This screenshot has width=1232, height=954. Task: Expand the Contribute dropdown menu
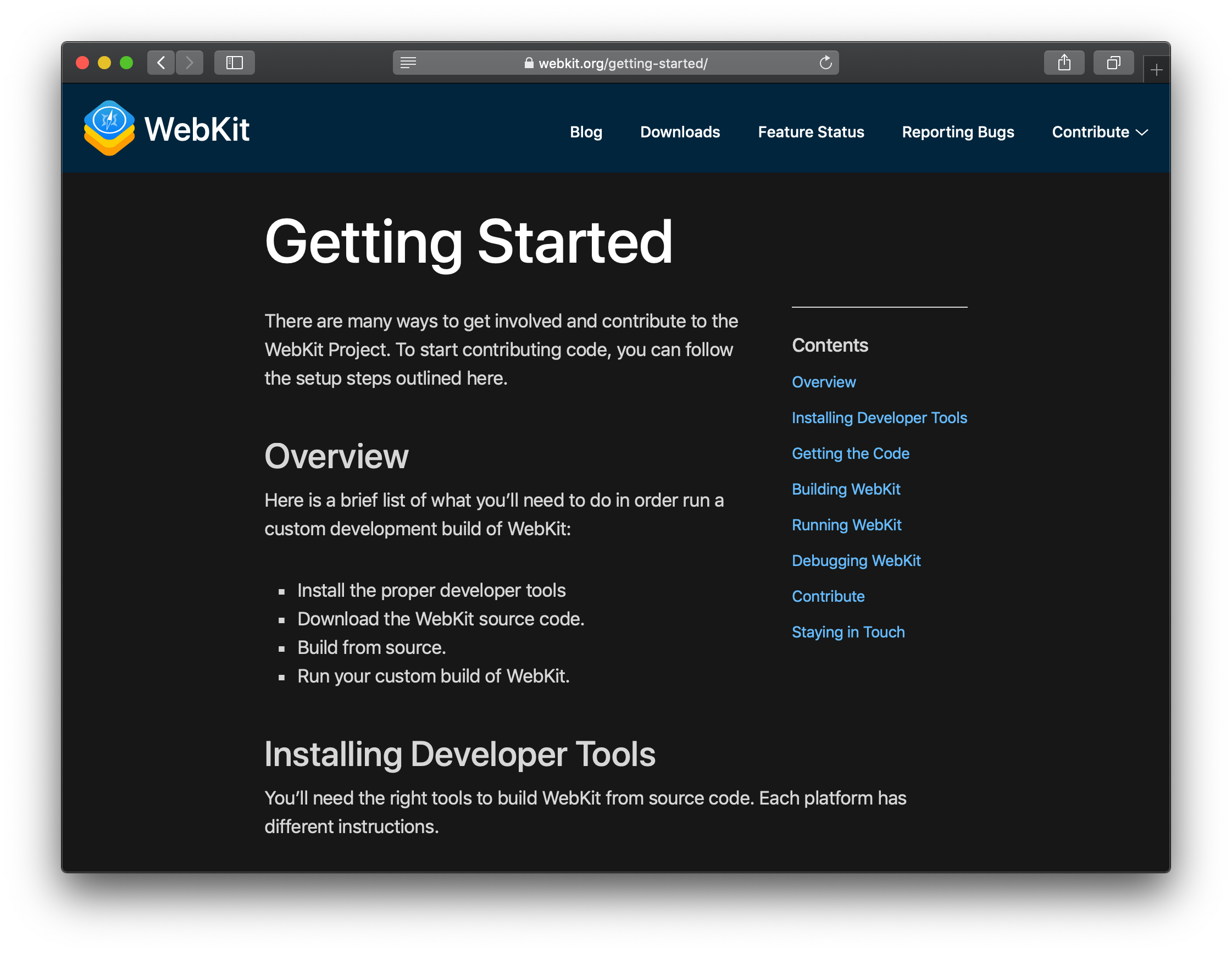pyautogui.click(x=1098, y=131)
